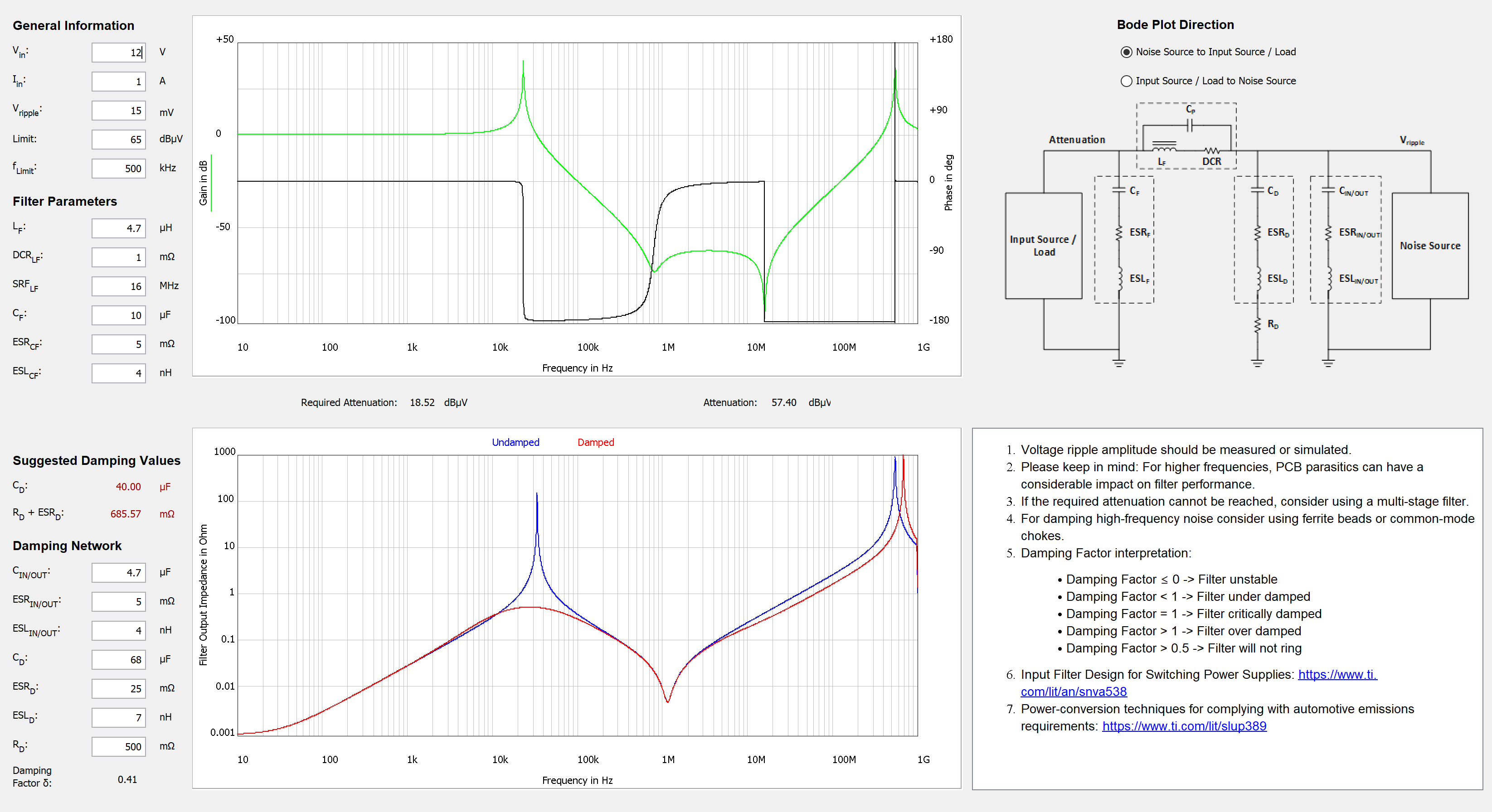Click the suggested CD value 40.00

click(x=128, y=487)
